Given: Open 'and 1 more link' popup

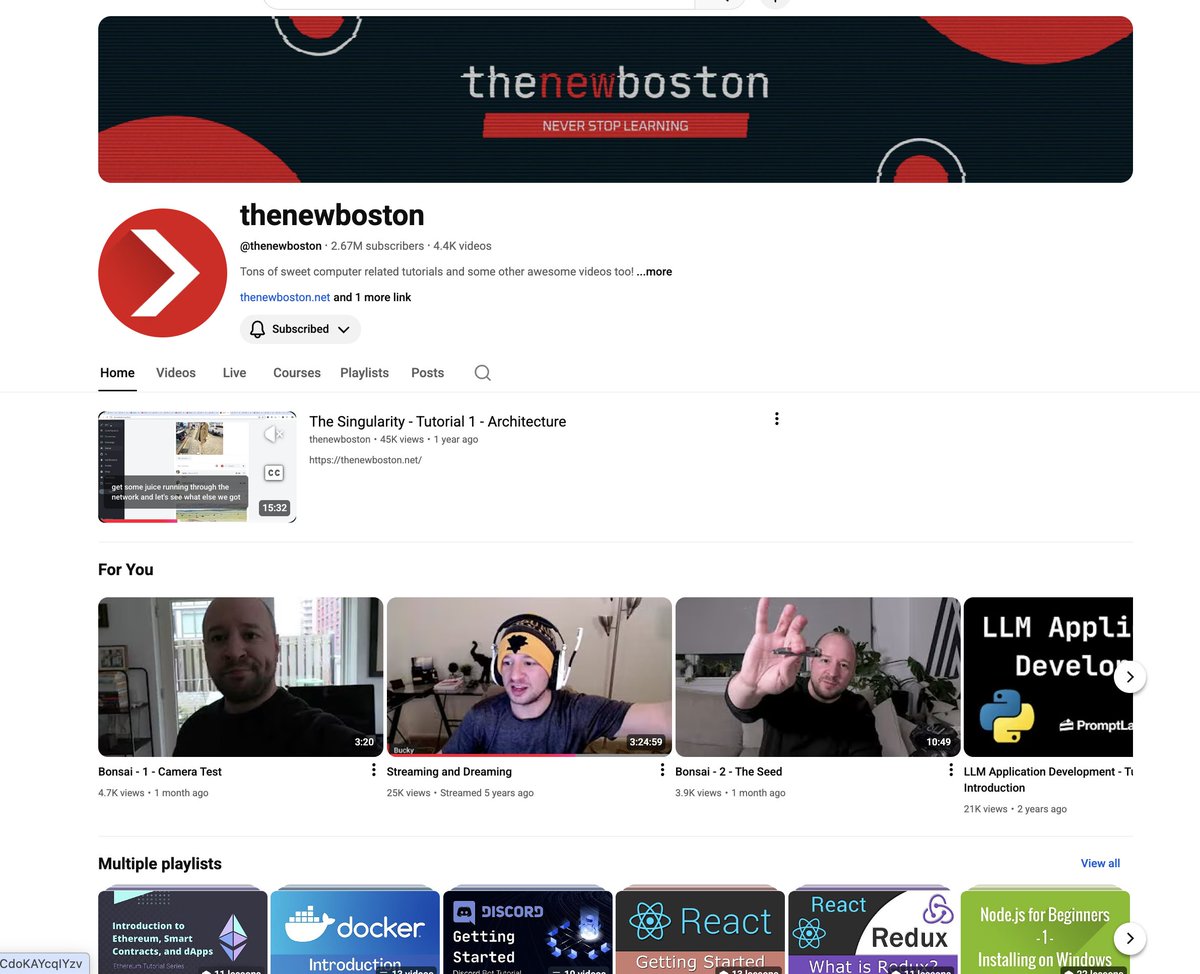Looking at the screenshot, I should 372,297.
